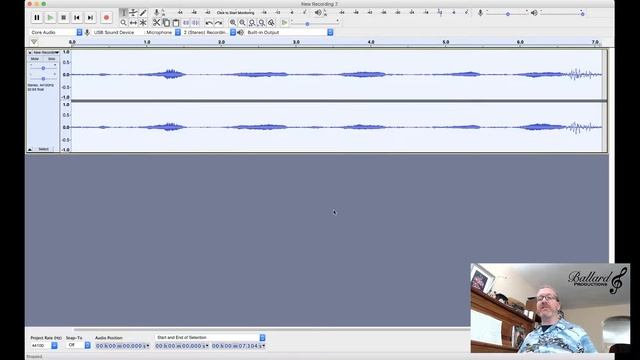This screenshot has width=640, height=360.
Task: Click the Audio Position time field
Action: point(122,346)
